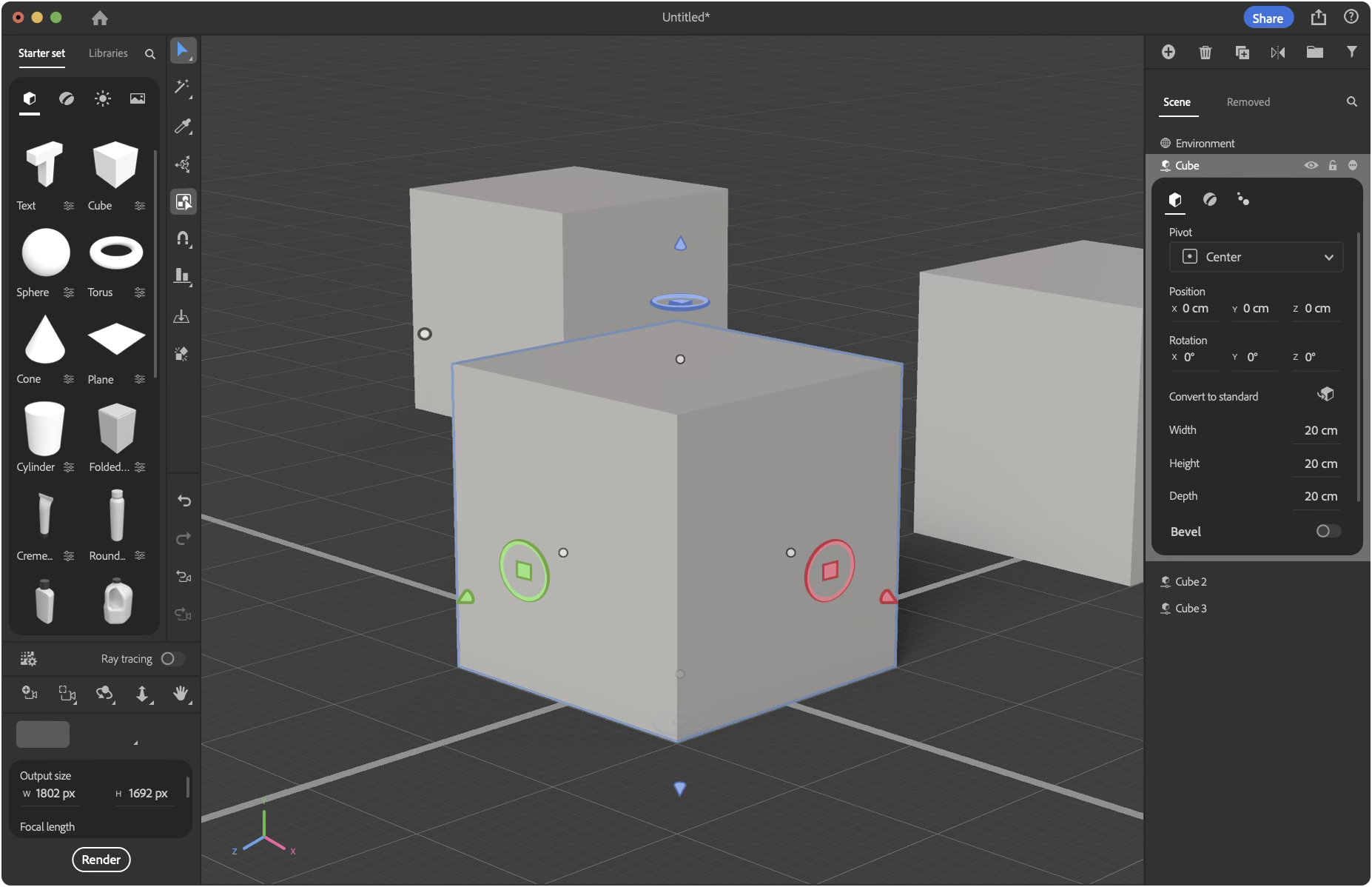Click the delete trash icon
Viewport: 1372px width, 887px height.
tap(1205, 52)
